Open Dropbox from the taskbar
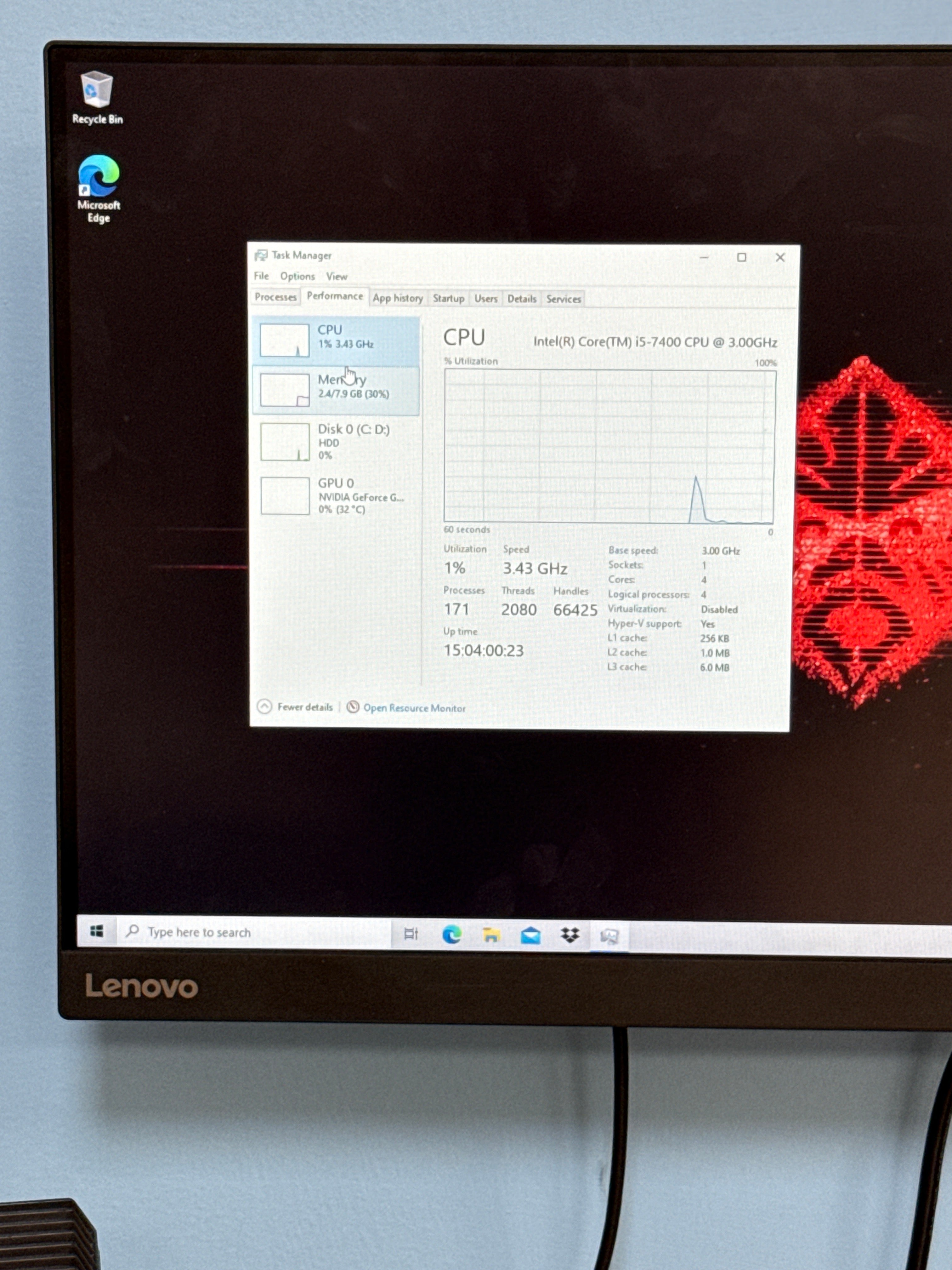 (570, 936)
